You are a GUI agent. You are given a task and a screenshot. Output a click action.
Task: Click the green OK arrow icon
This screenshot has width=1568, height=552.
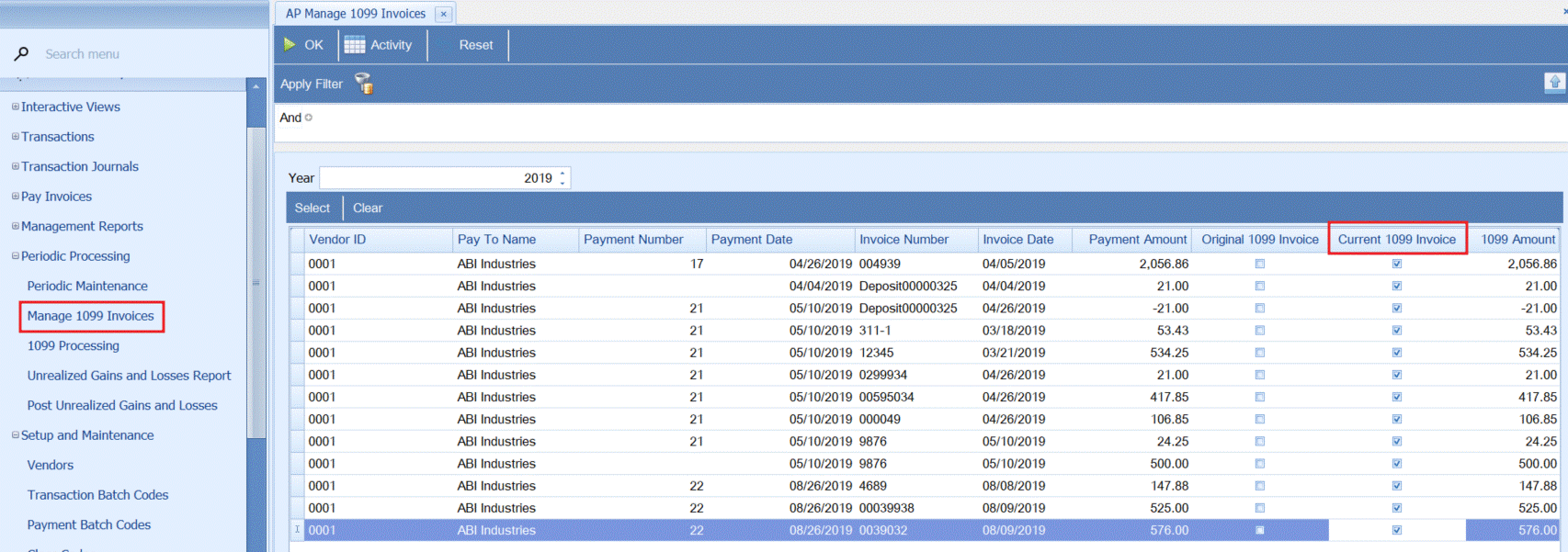pyautogui.click(x=290, y=44)
